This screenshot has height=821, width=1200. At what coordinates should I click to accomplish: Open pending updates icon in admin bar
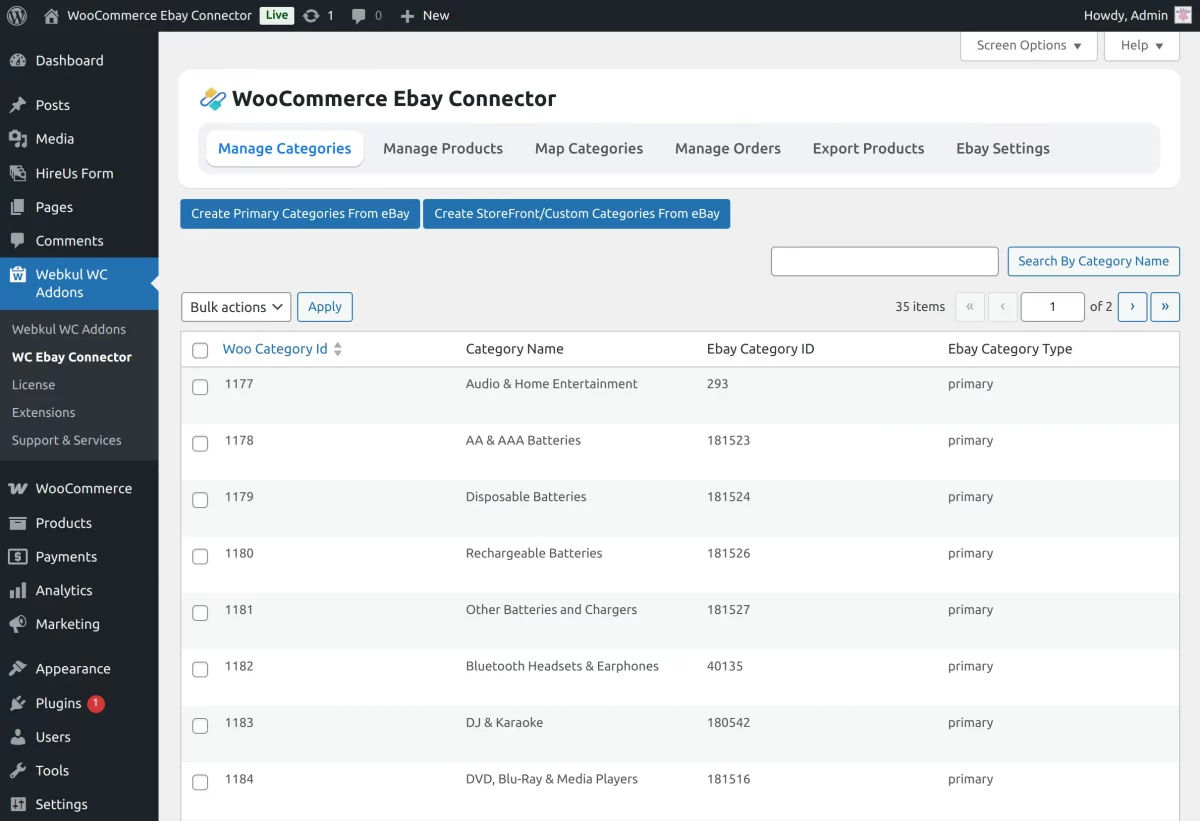[x=311, y=15]
